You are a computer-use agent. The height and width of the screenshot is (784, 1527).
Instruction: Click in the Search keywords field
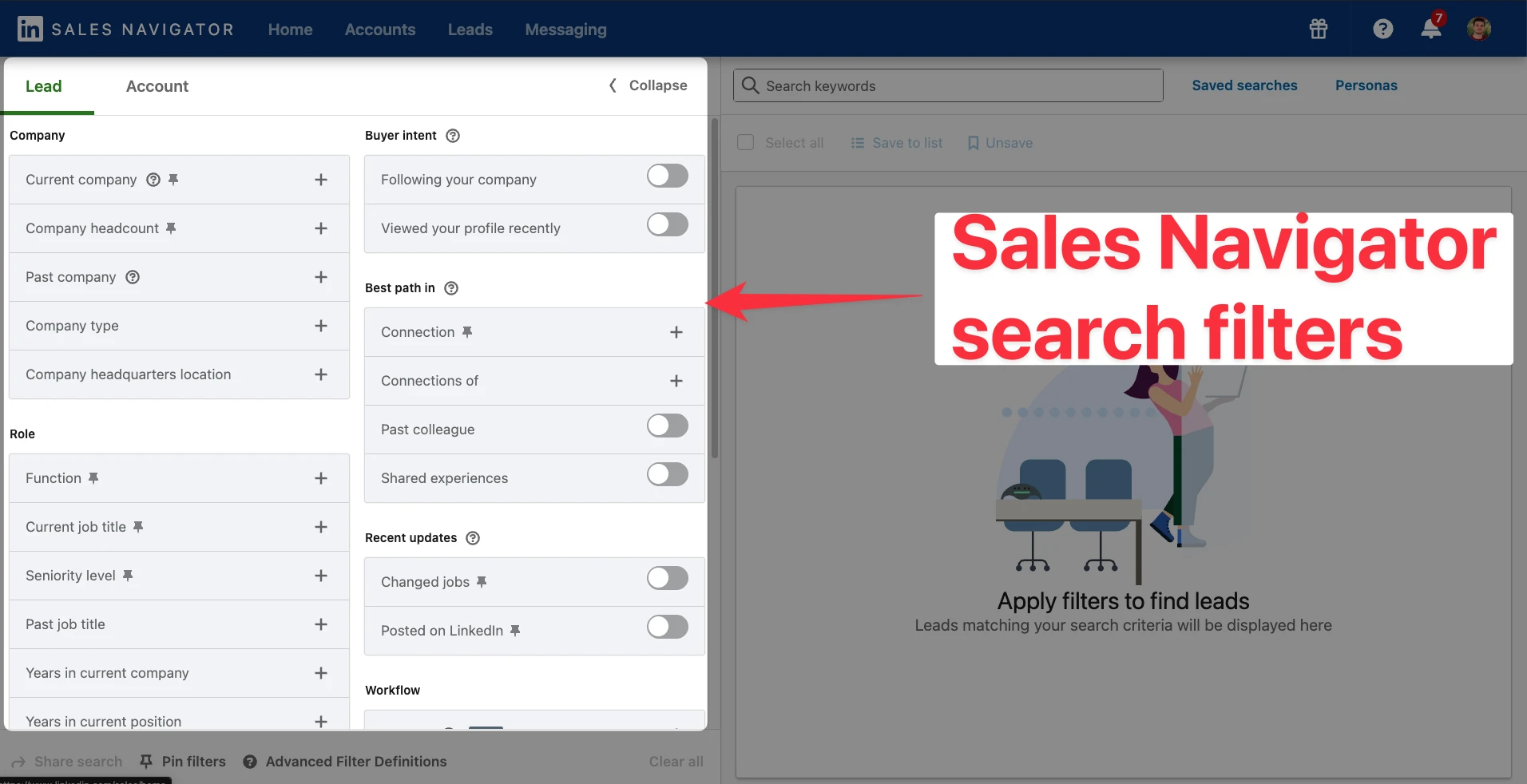tap(948, 85)
